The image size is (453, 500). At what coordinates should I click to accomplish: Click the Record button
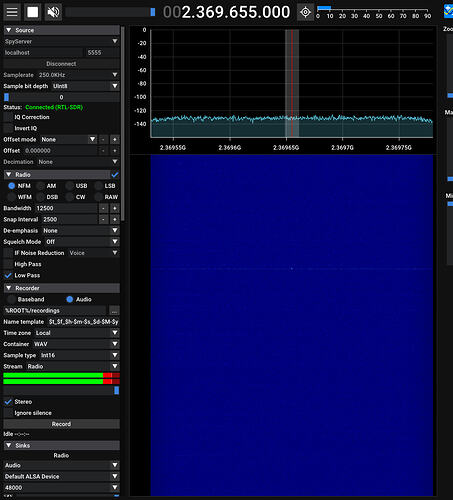point(61,424)
